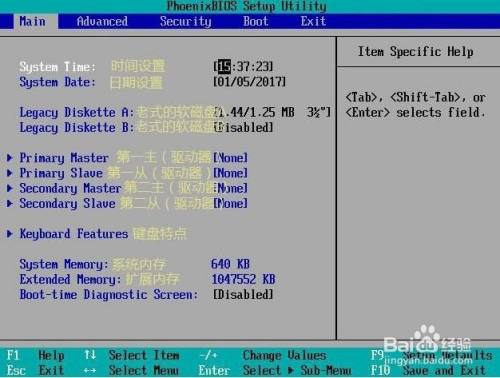Click the Secondary Slave None value
Viewport: 500px width, 378px height.
click(230, 203)
